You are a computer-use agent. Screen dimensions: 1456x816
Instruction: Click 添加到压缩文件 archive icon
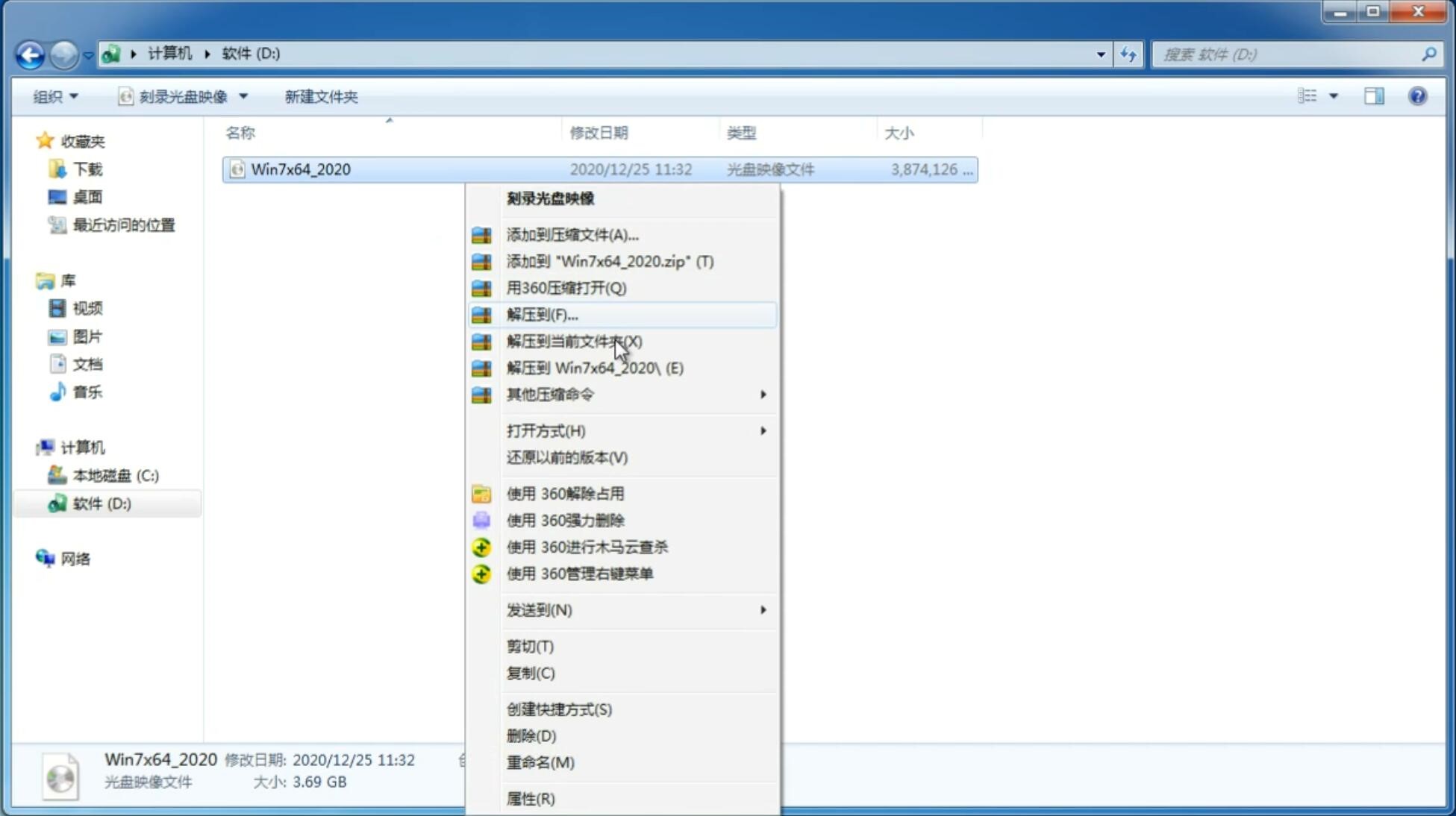click(480, 234)
